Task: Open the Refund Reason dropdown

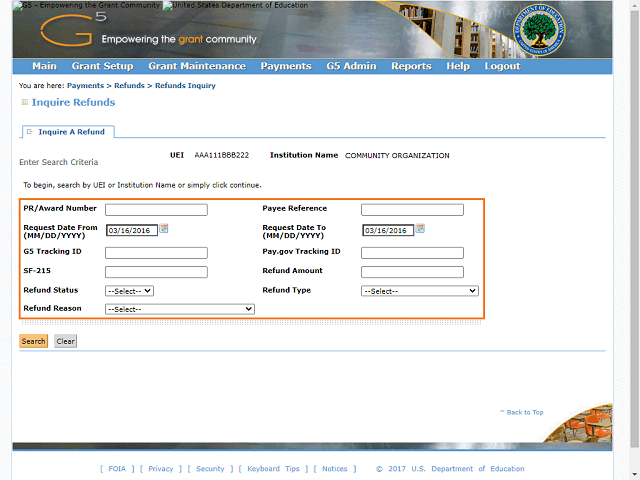Action: click(x=180, y=310)
